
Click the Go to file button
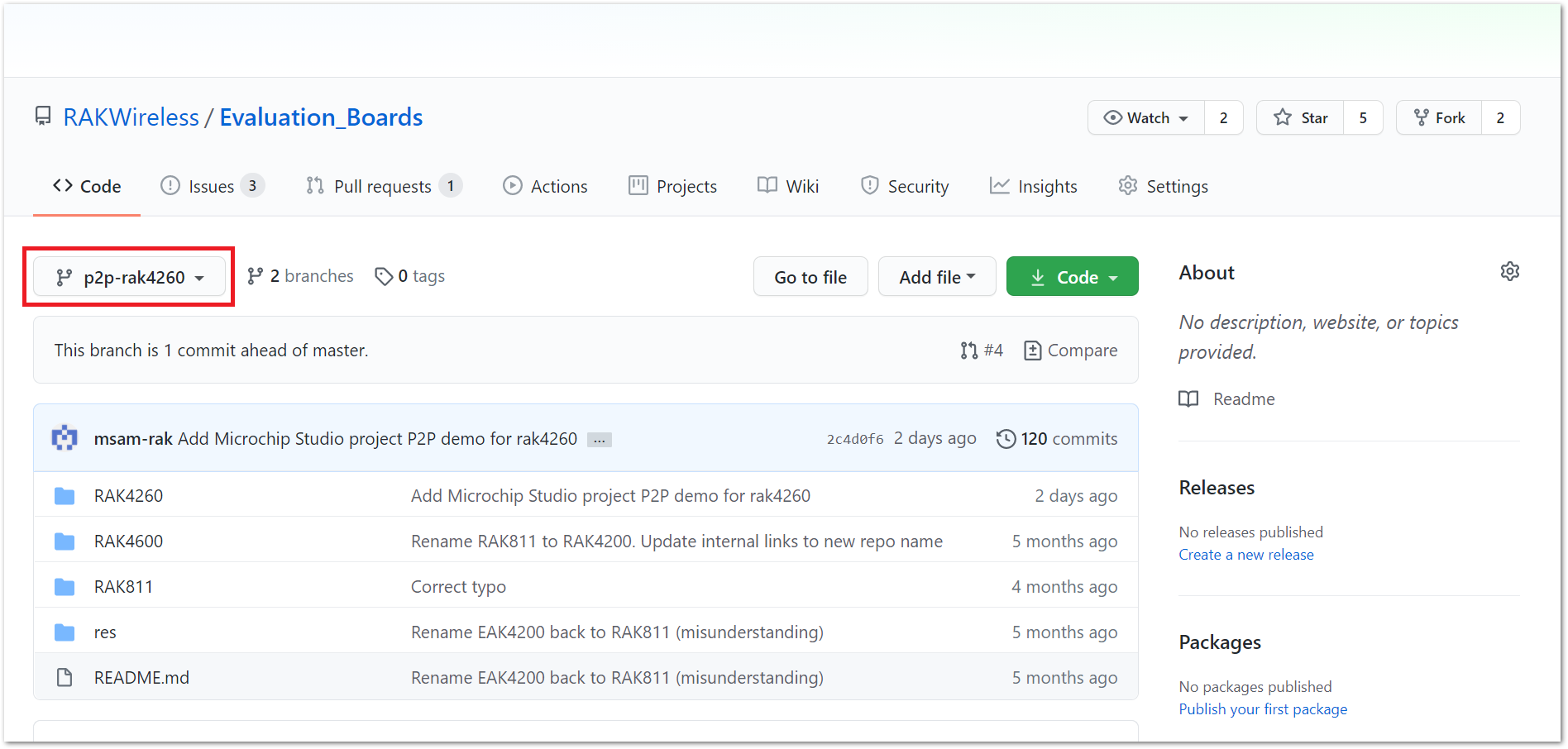click(x=810, y=277)
